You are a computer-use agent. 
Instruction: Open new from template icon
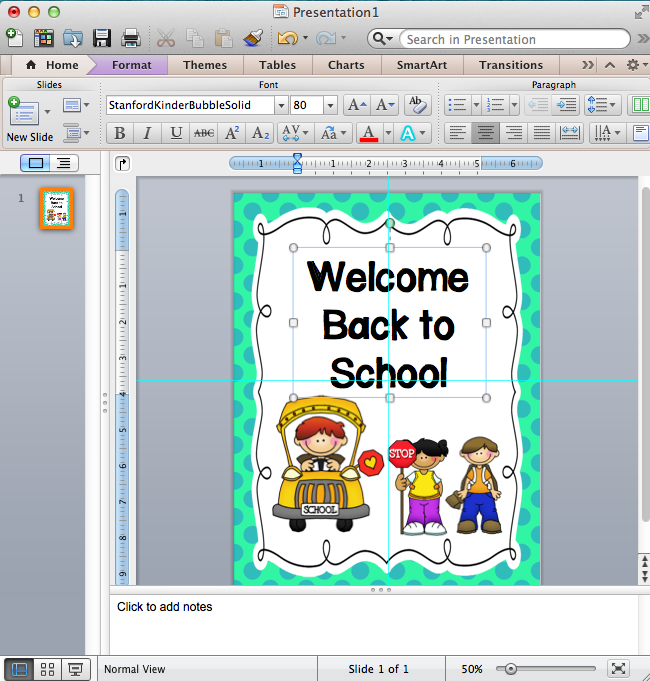[43, 38]
